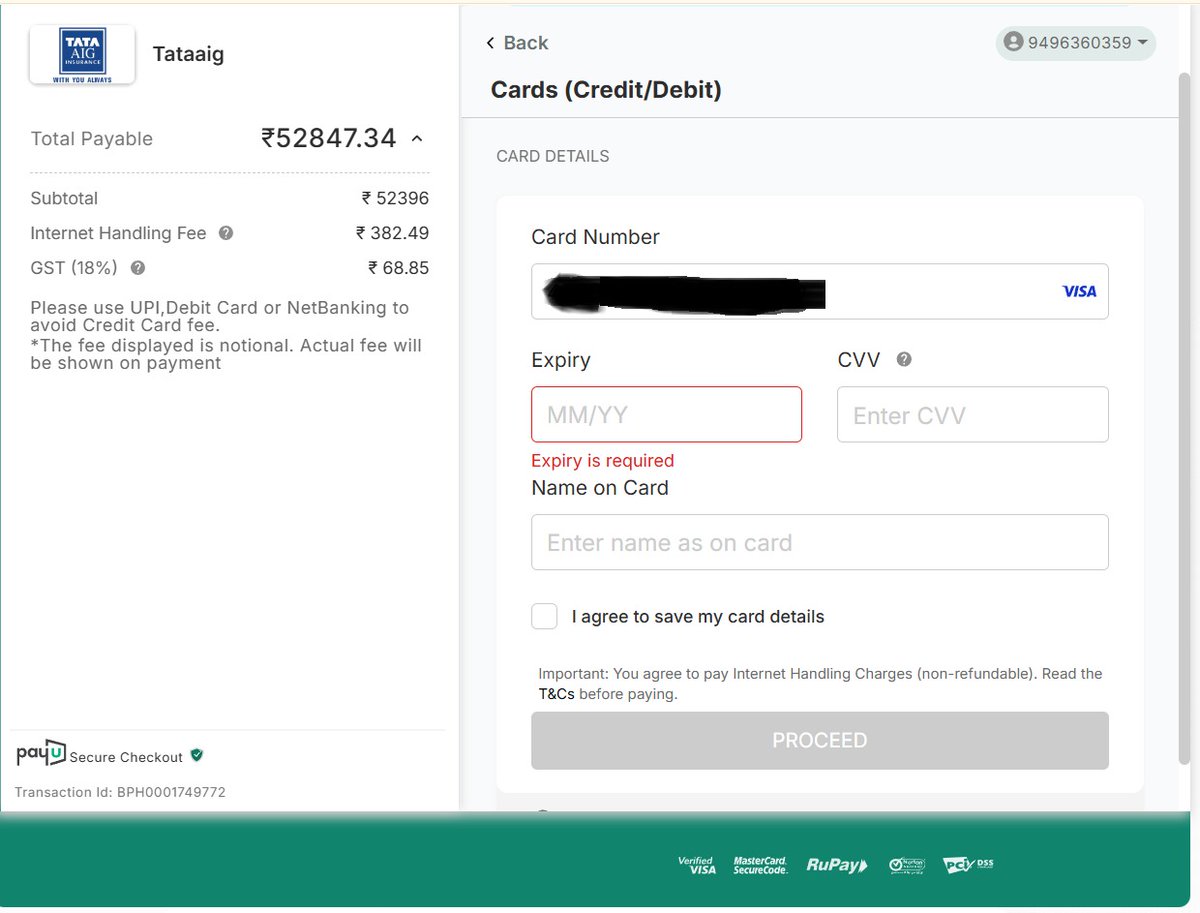The height and width of the screenshot is (913, 1200).
Task: Click the PayU logo
Action: click(x=40, y=754)
